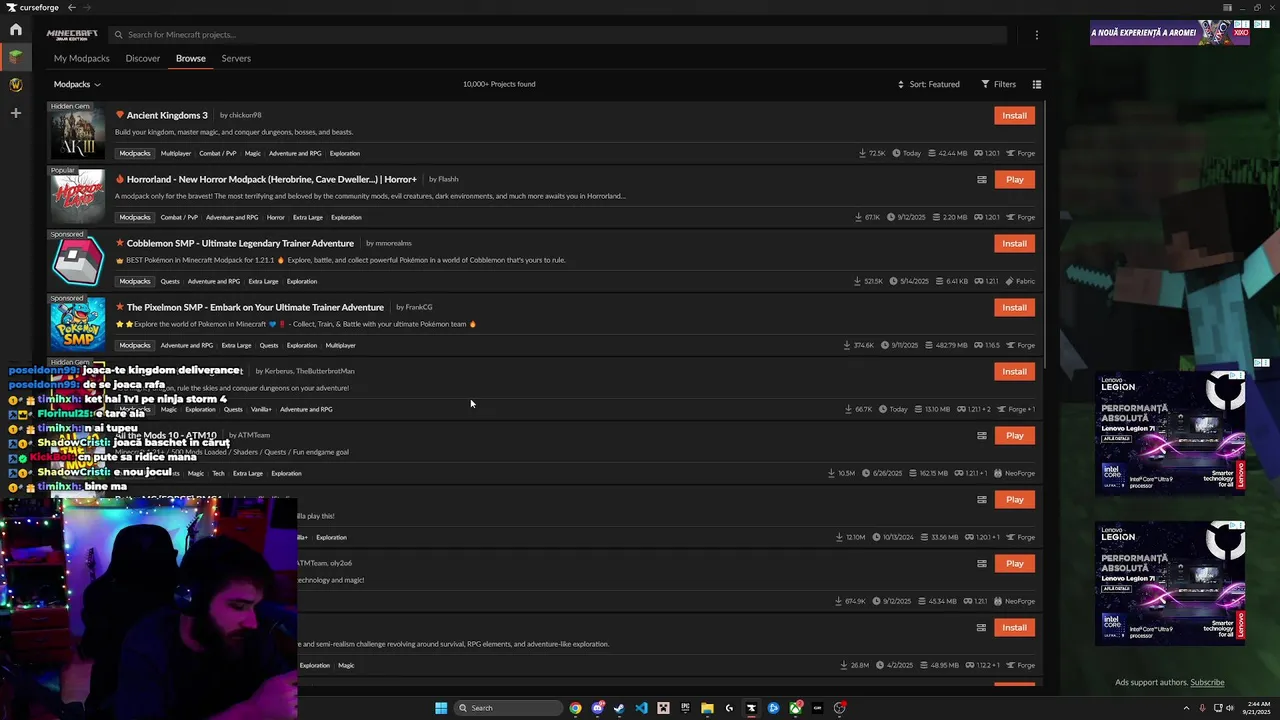Open the Servers tab
Viewport: 1280px width, 720px height.
click(236, 58)
